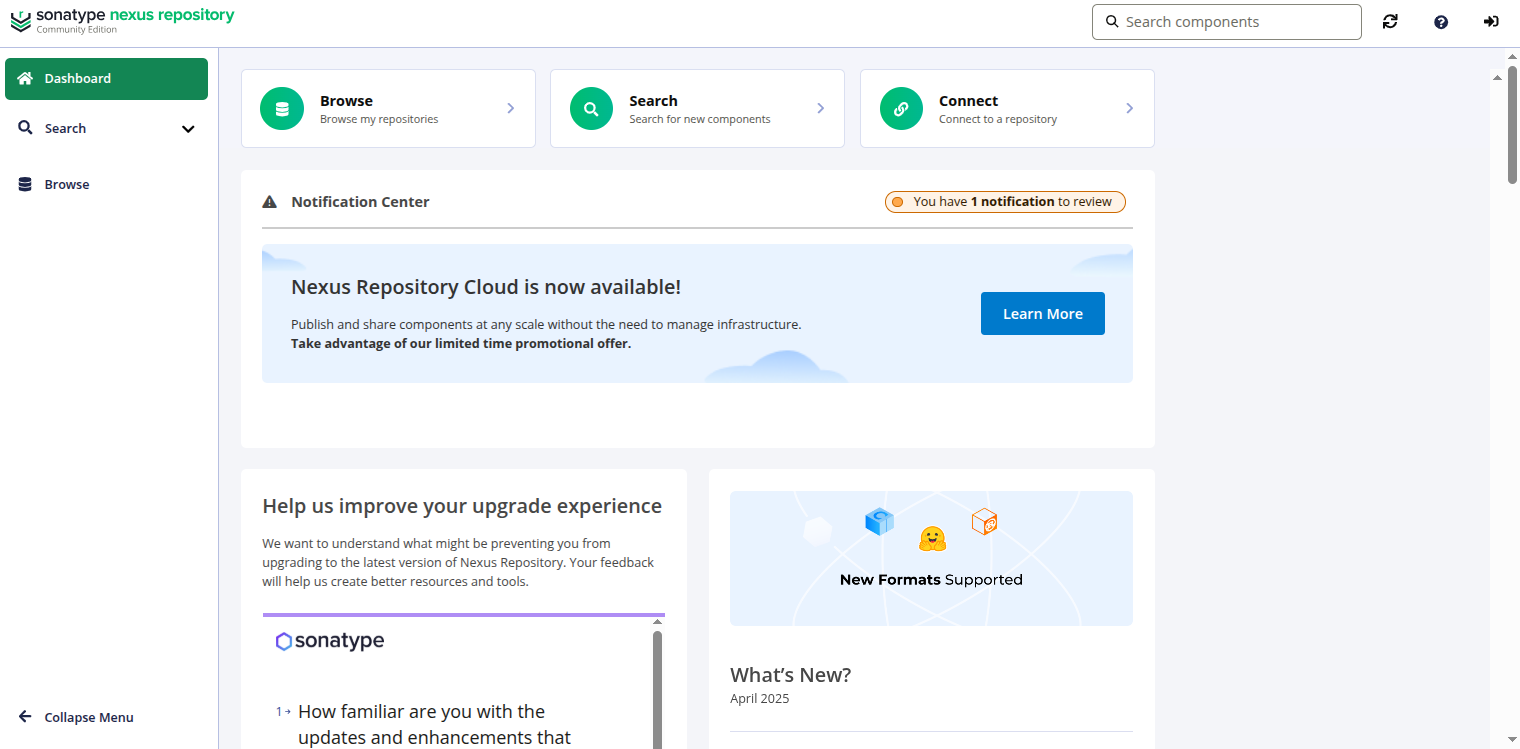Open Browse in the left sidebar
Image resolution: width=1520 pixels, height=749 pixels.
point(66,185)
